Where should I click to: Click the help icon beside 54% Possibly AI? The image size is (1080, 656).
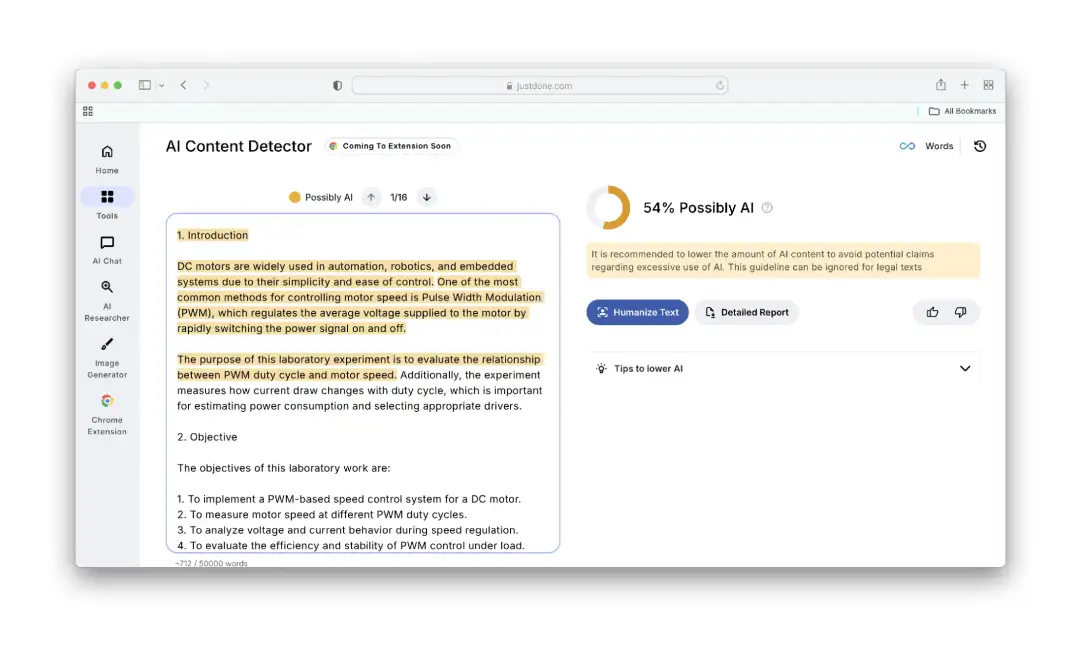tap(767, 207)
